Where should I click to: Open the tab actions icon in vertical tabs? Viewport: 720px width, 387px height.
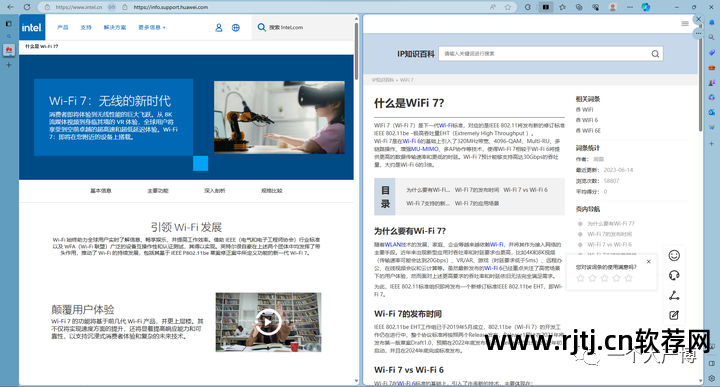tap(8, 23)
